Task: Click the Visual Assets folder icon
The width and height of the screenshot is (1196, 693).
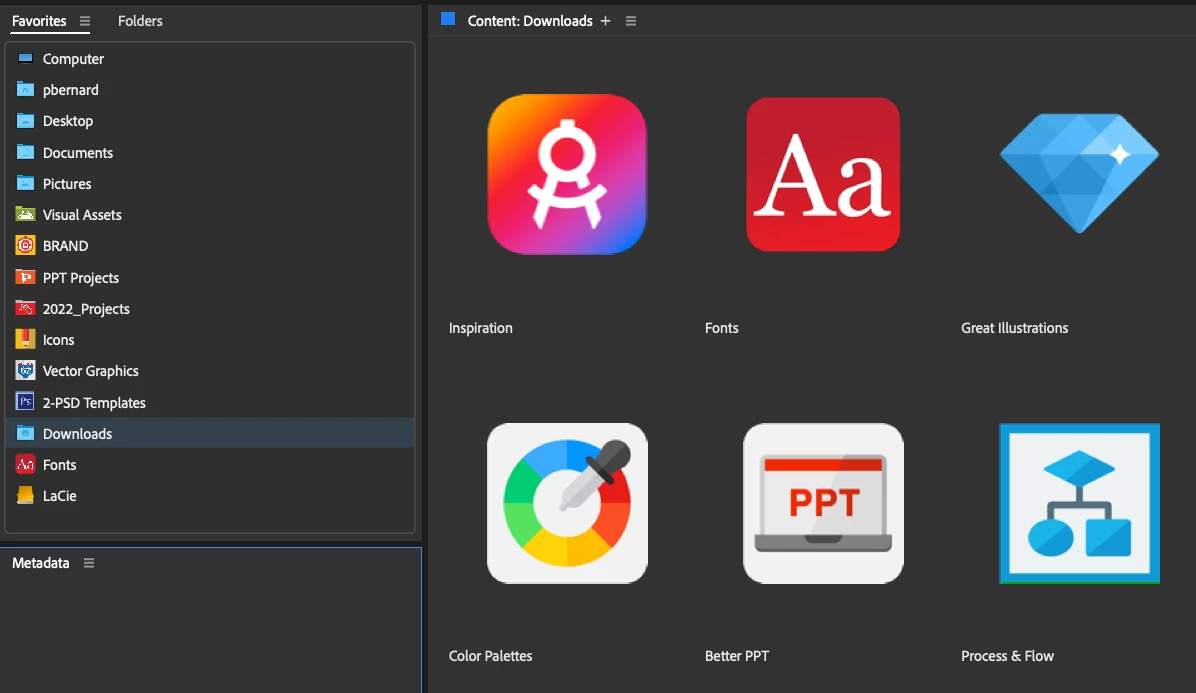Action: click(25, 214)
